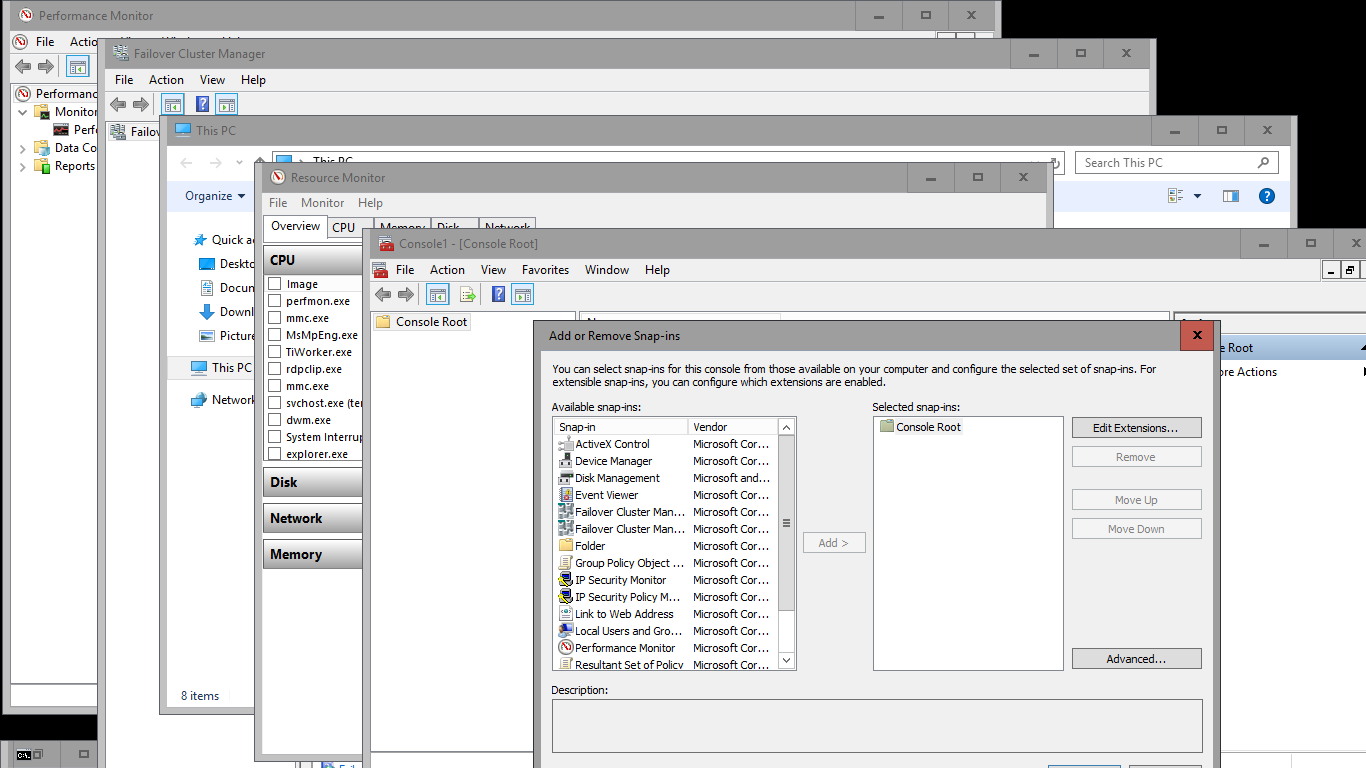Click Help icon in Failover Cluster Manager toolbar

(x=202, y=104)
